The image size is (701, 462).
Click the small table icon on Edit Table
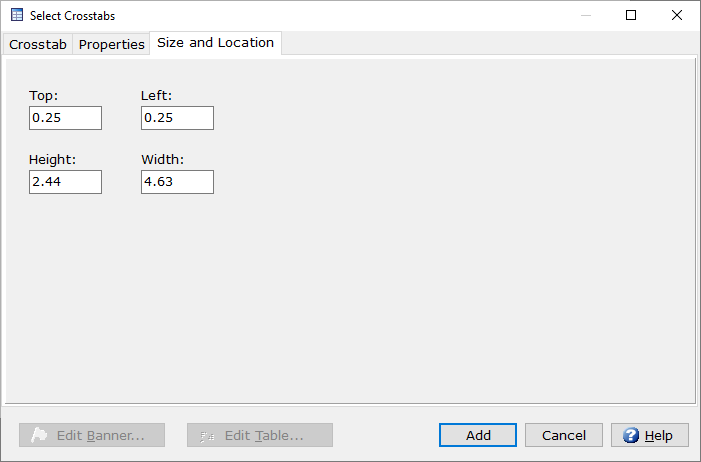pos(207,437)
